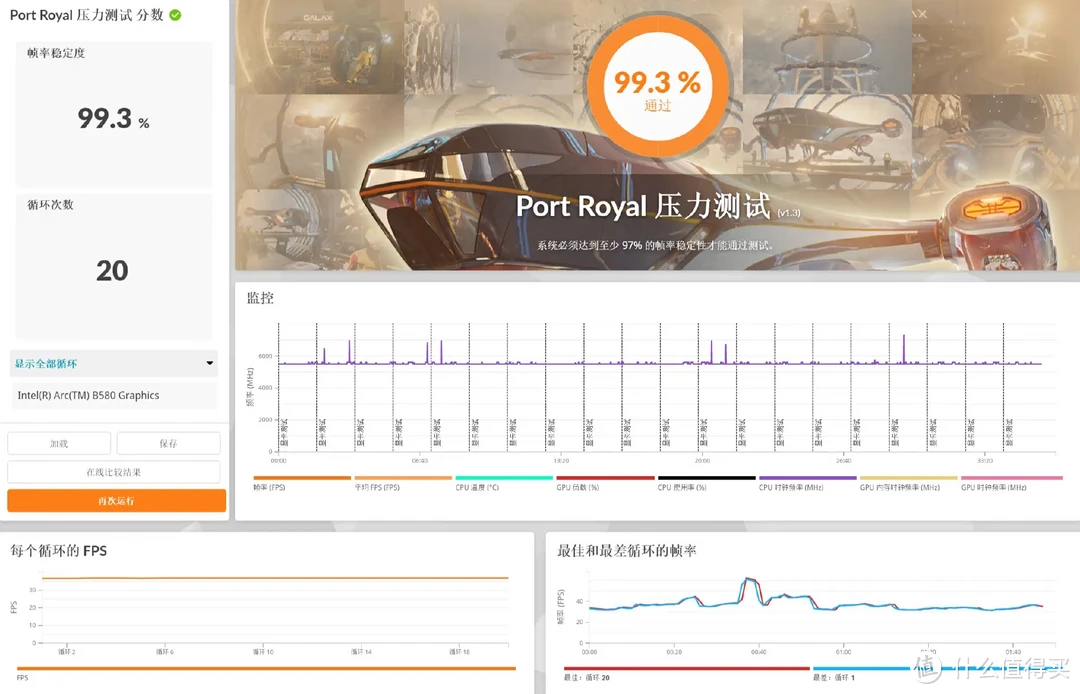Open the 显示全部循环 loop dropdown
This screenshot has height=694, width=1080.
pos(114,364)
